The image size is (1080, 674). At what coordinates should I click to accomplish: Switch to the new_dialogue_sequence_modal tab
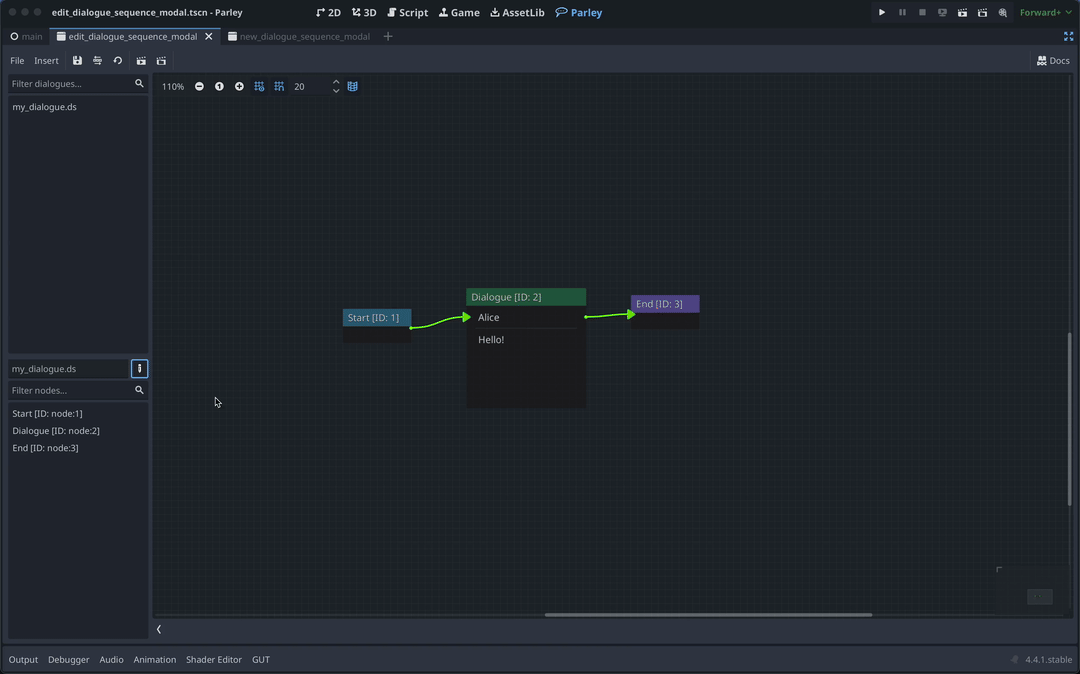[299, 36]
